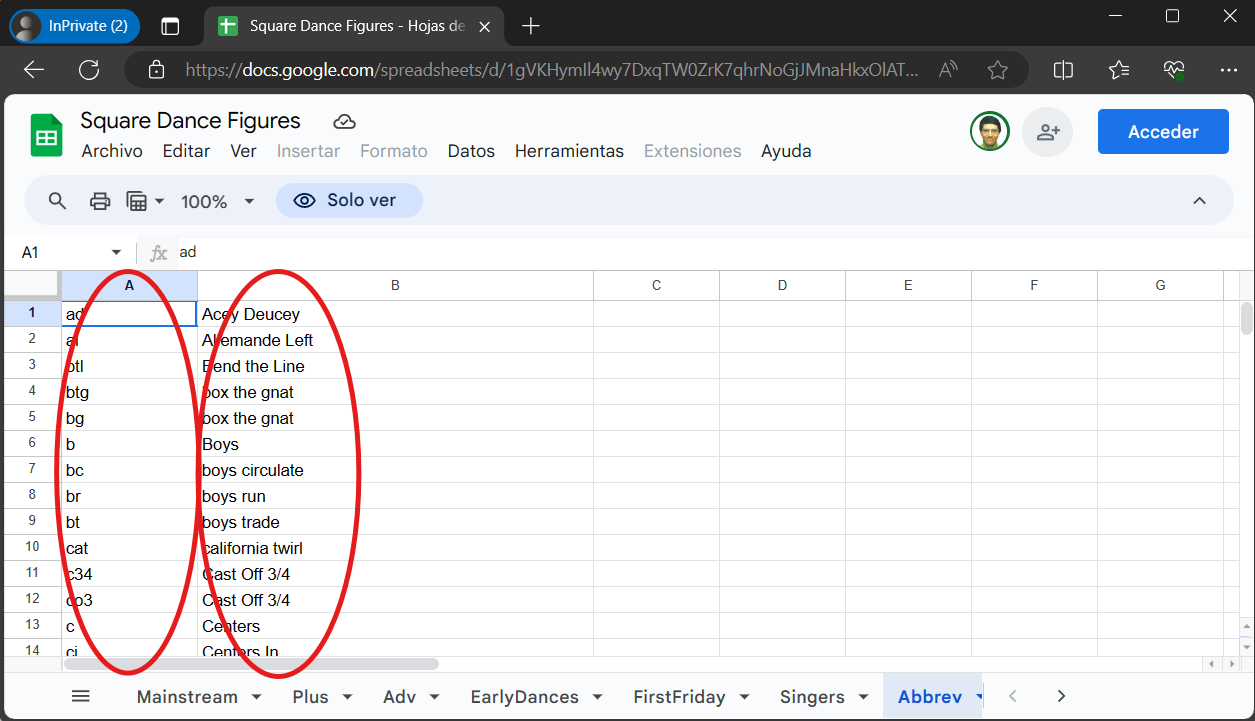Switch to the Adv sheet tab
The width and height of the screenshot is (1255, 721).
(399, 697)
